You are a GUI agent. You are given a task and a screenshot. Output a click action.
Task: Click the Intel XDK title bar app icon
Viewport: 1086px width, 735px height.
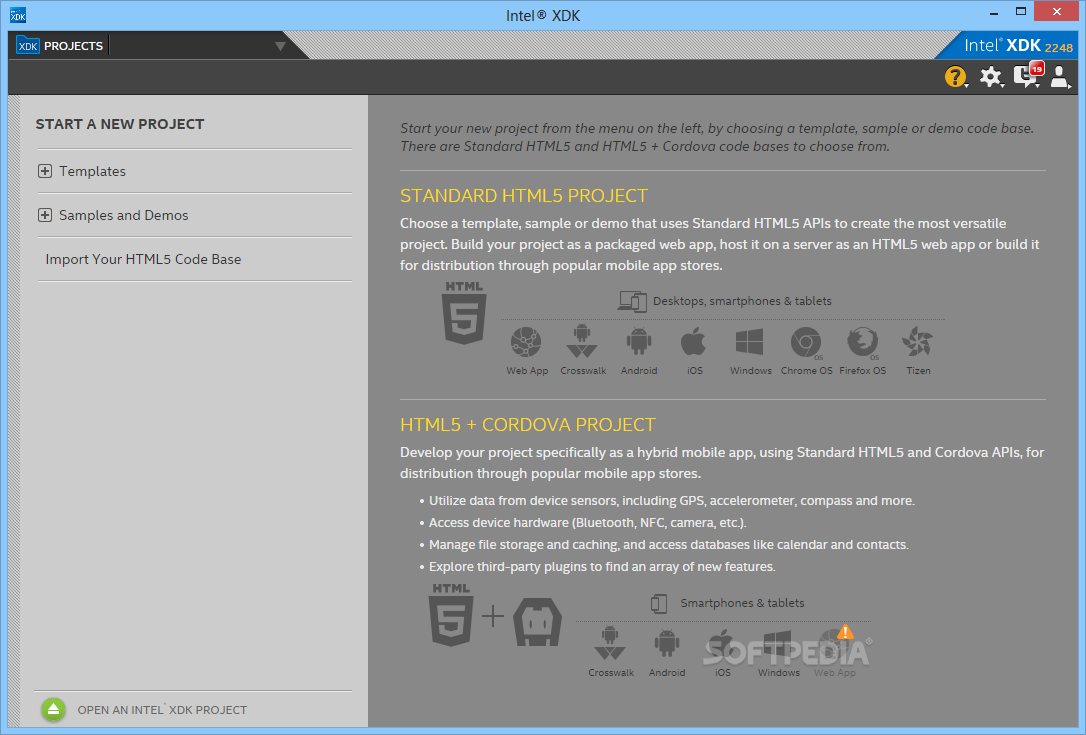pyautogui.click(x=18, y=15)
